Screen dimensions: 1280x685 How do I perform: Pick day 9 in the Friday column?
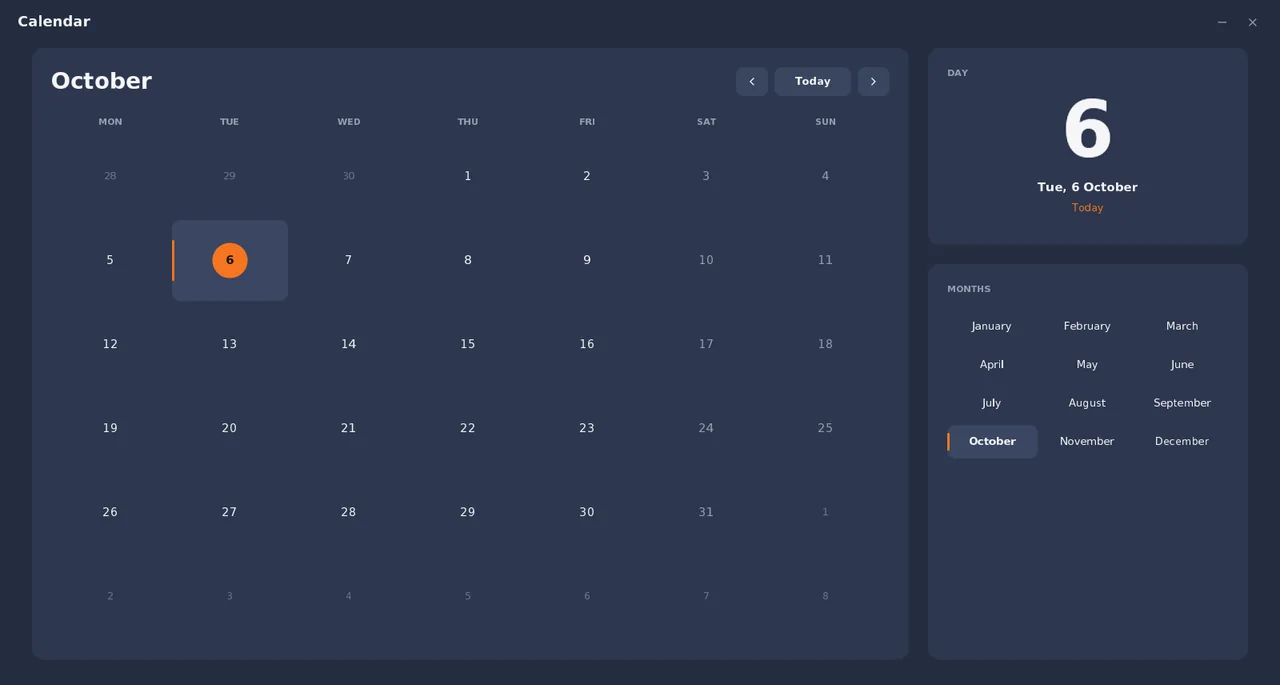coord(587,260)
